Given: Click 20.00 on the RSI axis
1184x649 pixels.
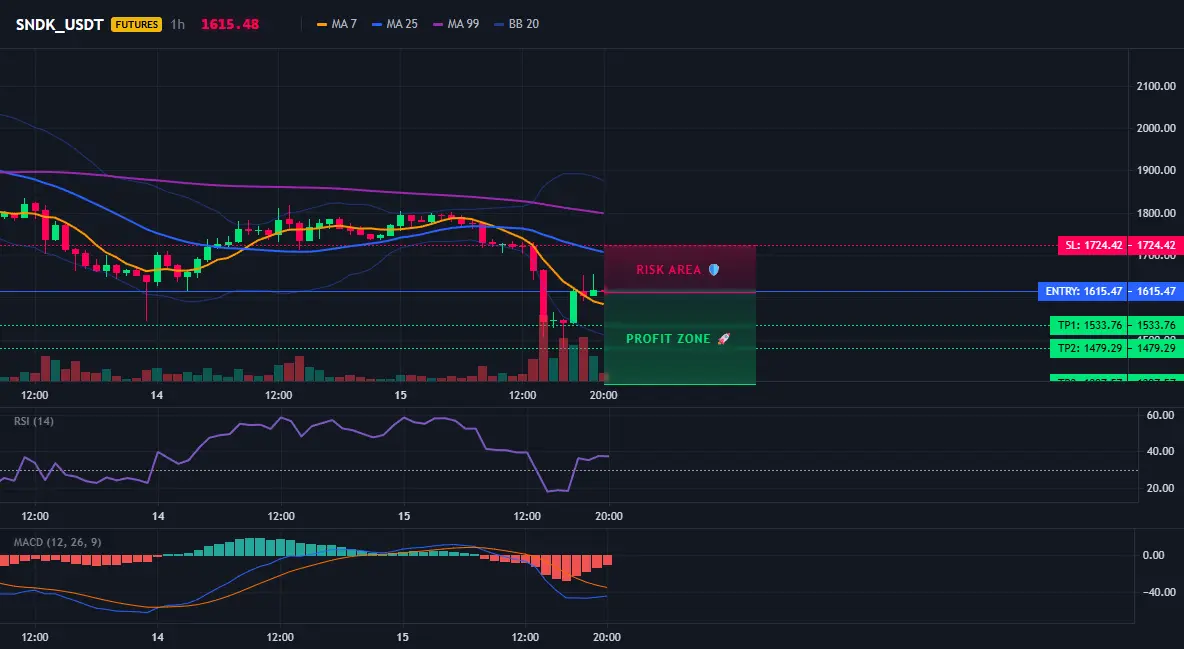Looking at the screenshot, I should [1160, 488].
